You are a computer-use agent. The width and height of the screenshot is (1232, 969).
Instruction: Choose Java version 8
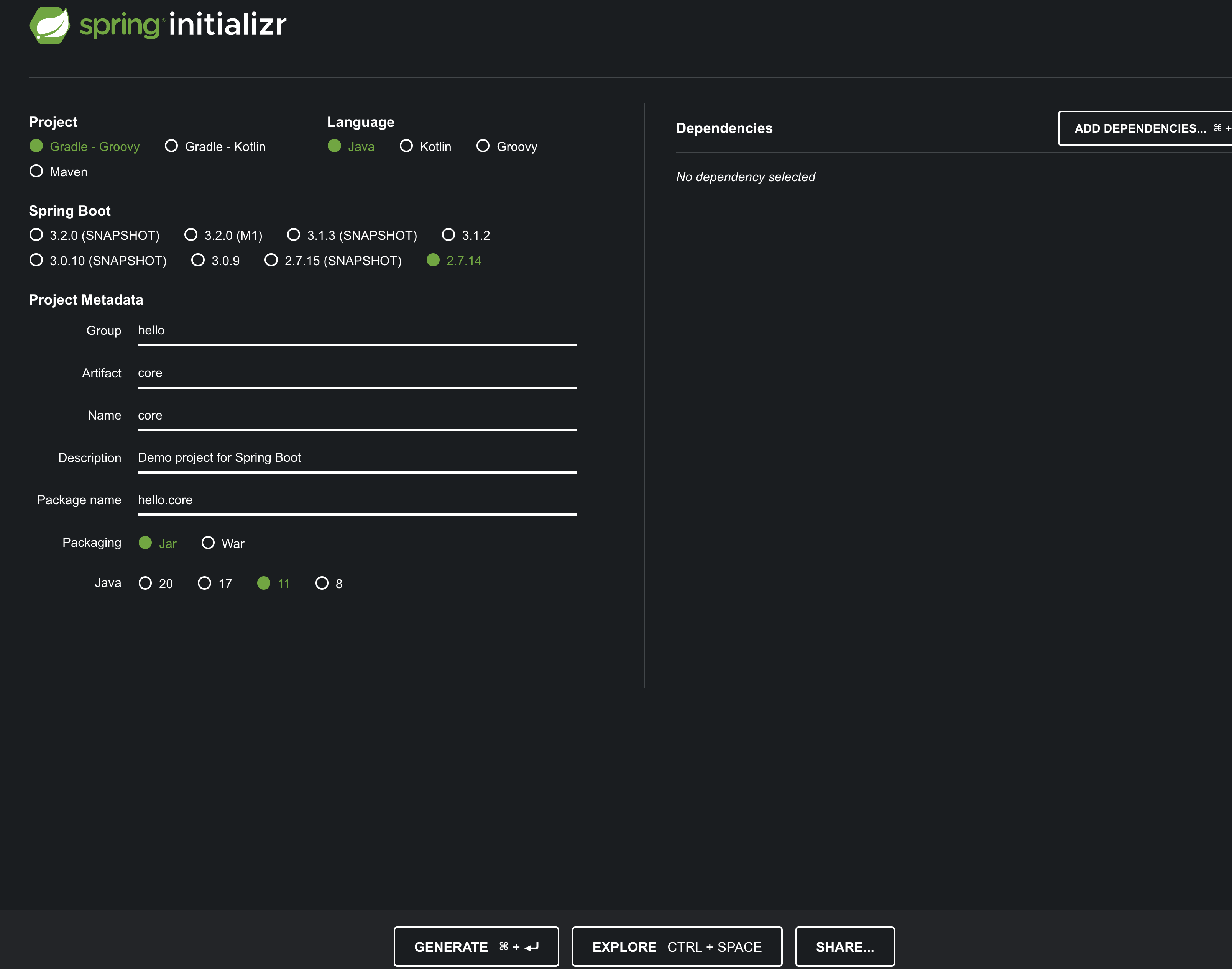(x=329, y=583)
